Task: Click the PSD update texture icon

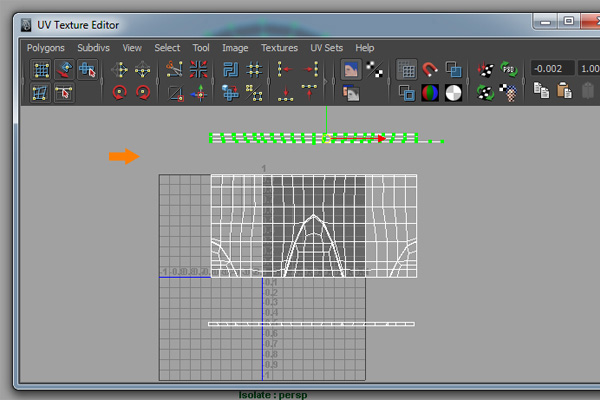Action: pos(509,70)
